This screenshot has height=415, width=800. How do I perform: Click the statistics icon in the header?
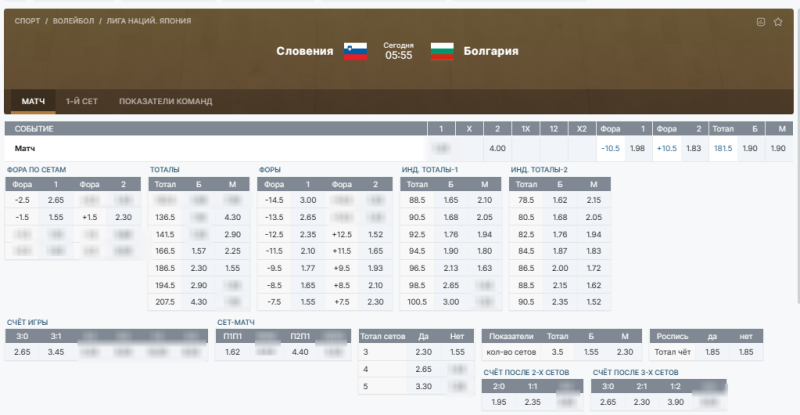(x=761, y=21)
